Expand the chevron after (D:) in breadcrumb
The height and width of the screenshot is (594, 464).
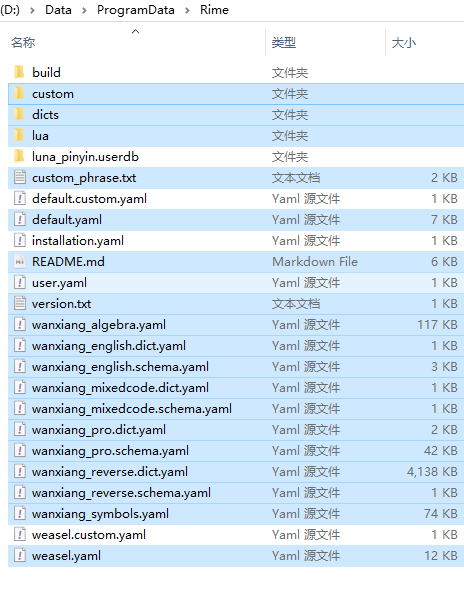pos(32,10)
